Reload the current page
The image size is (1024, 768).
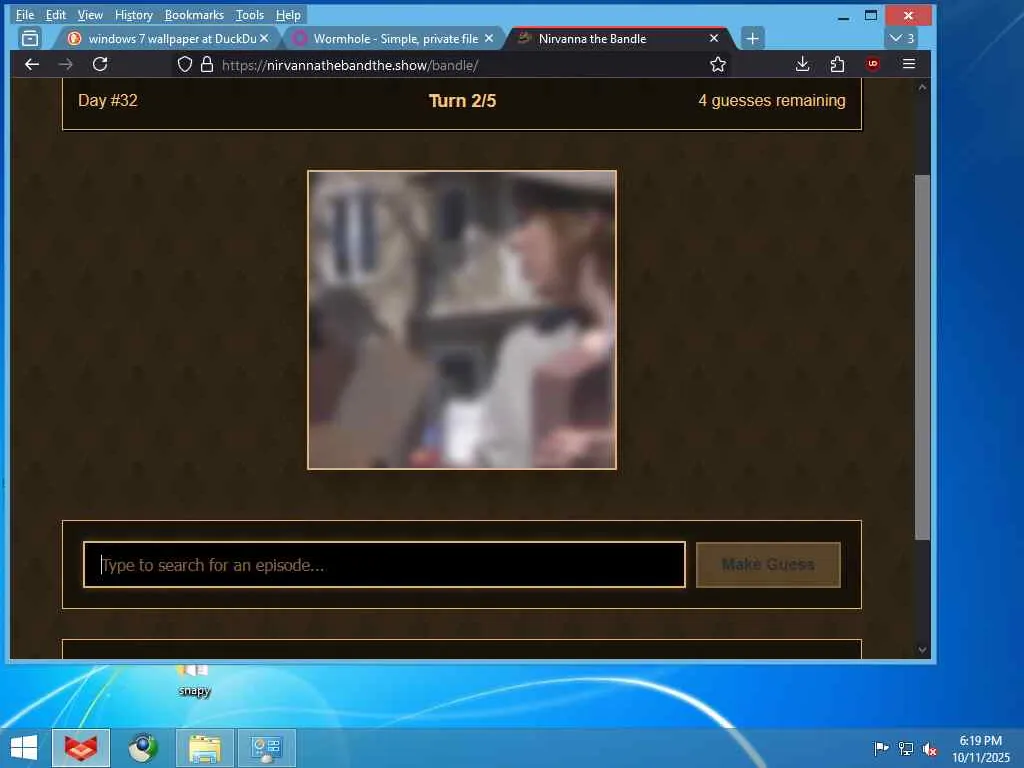coord(100,64)
